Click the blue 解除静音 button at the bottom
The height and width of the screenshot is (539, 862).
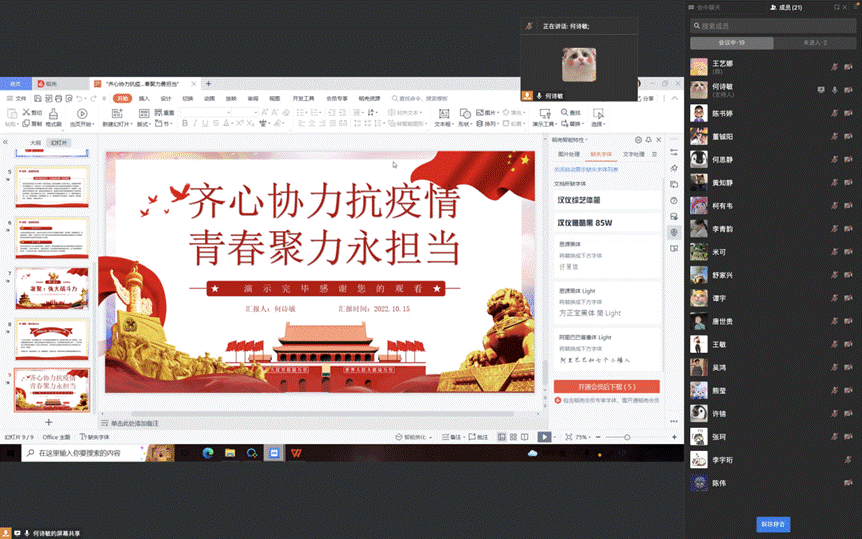click(x=772, y=523)
